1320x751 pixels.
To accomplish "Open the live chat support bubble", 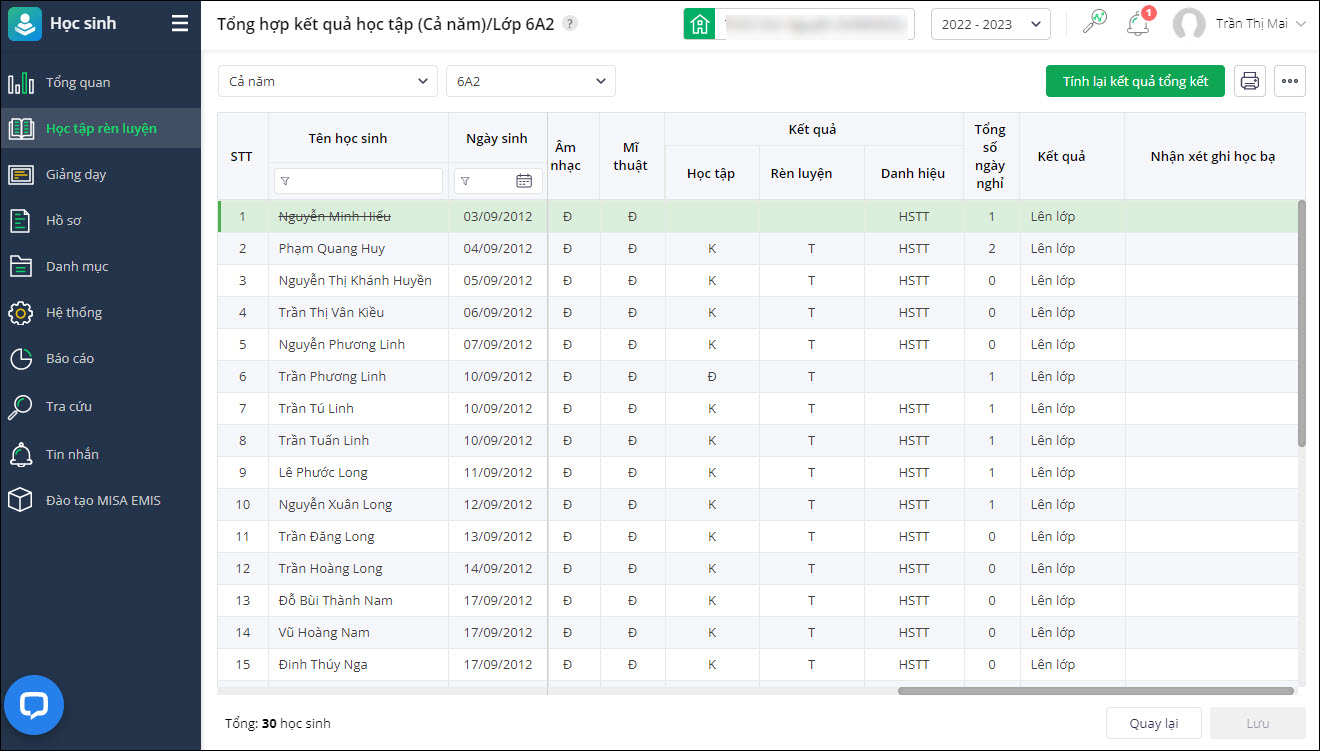I will click(x=34, y=705).
